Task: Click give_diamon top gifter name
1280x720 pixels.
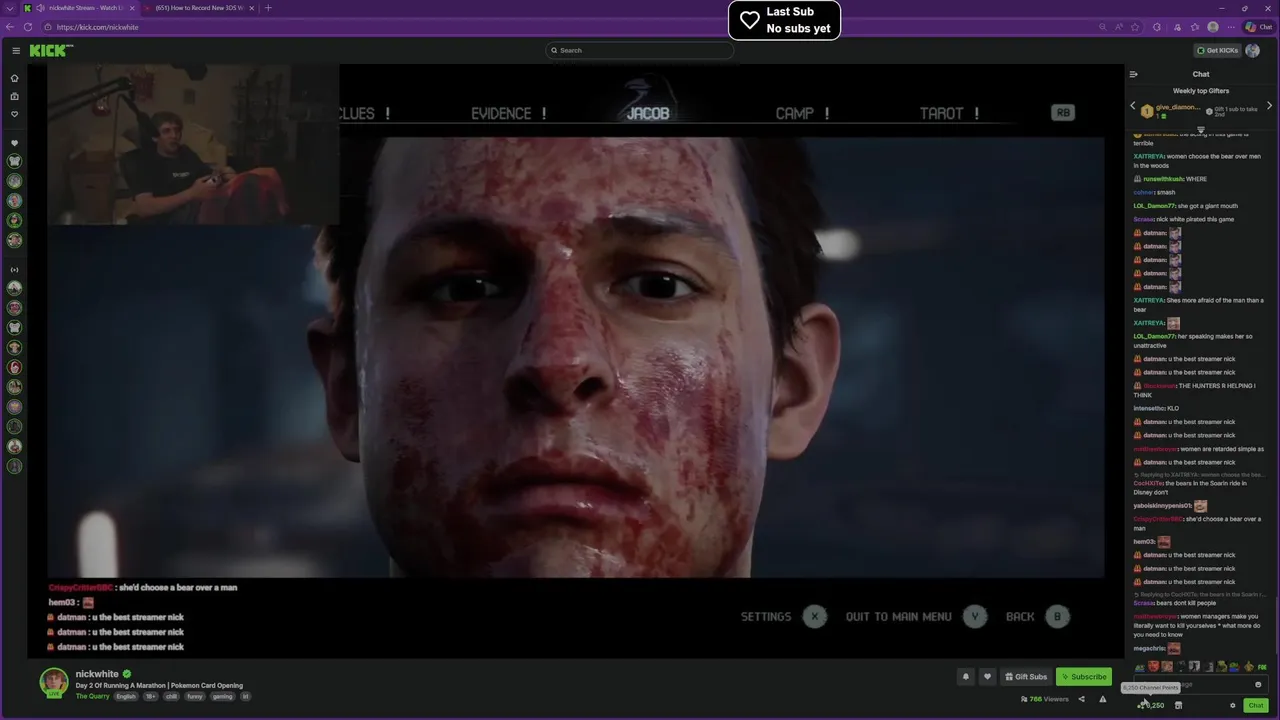Action: pyautogui.click(x=1178, y=107)
